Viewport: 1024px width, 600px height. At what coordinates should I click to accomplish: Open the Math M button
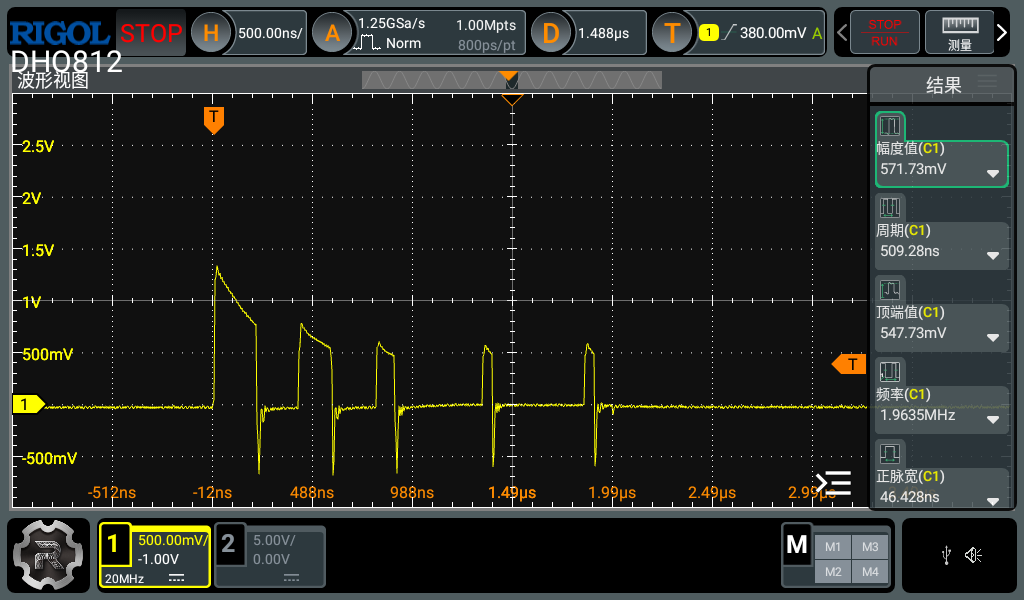tap(797, 544)
